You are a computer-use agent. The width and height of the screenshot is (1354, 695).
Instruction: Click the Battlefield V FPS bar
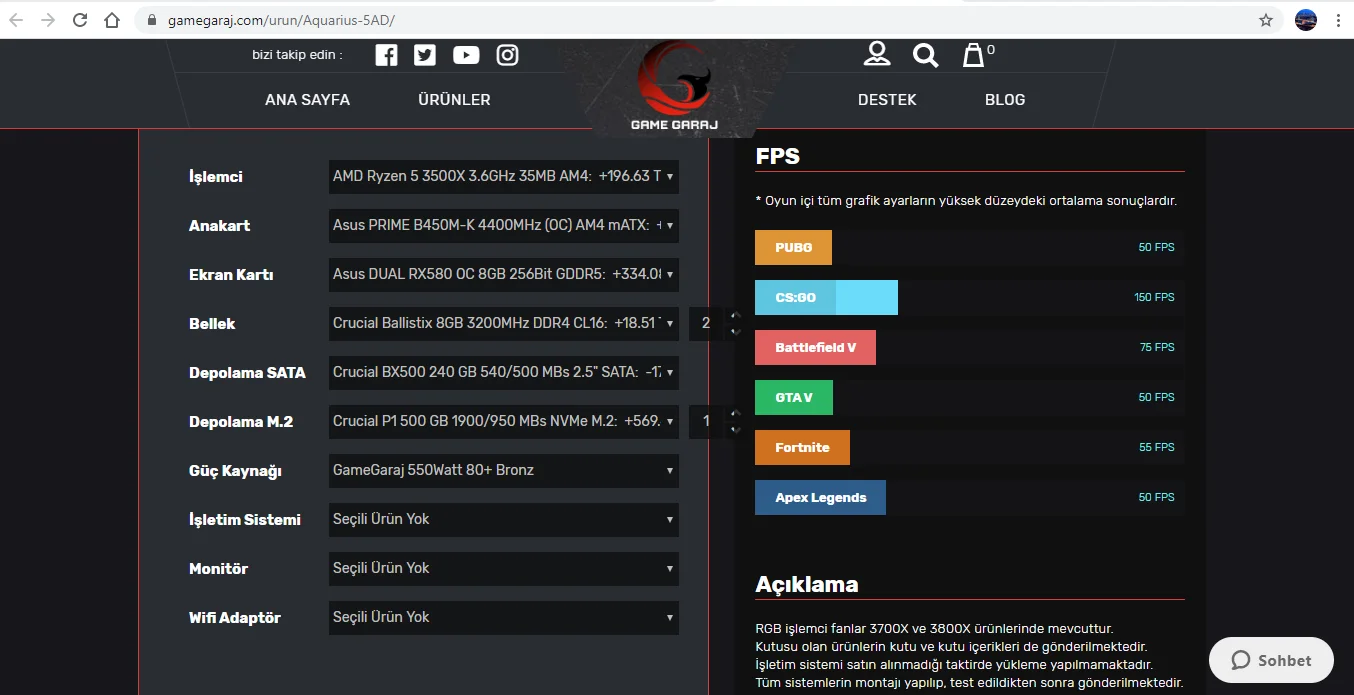[815, 347]
